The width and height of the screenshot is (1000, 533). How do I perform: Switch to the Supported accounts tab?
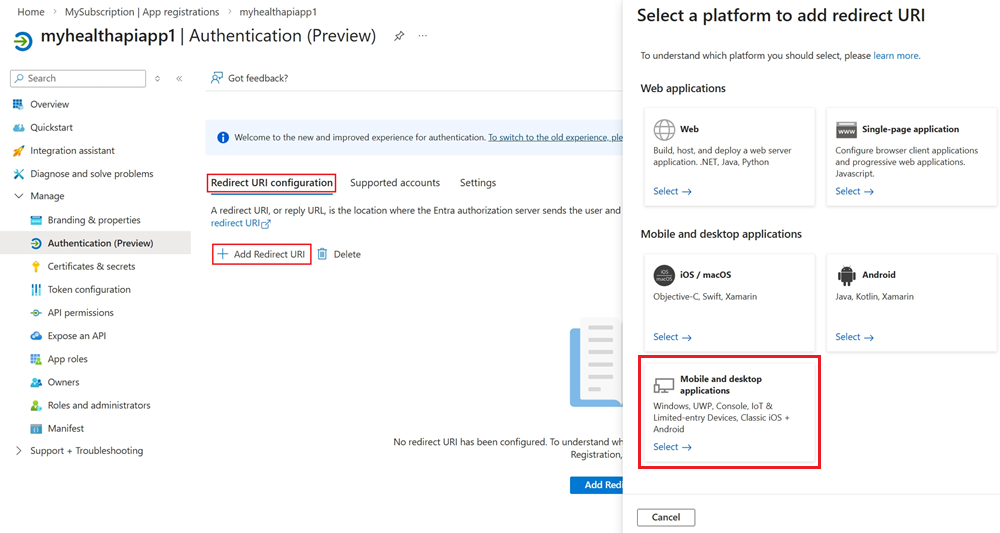(x=395, y=183)
